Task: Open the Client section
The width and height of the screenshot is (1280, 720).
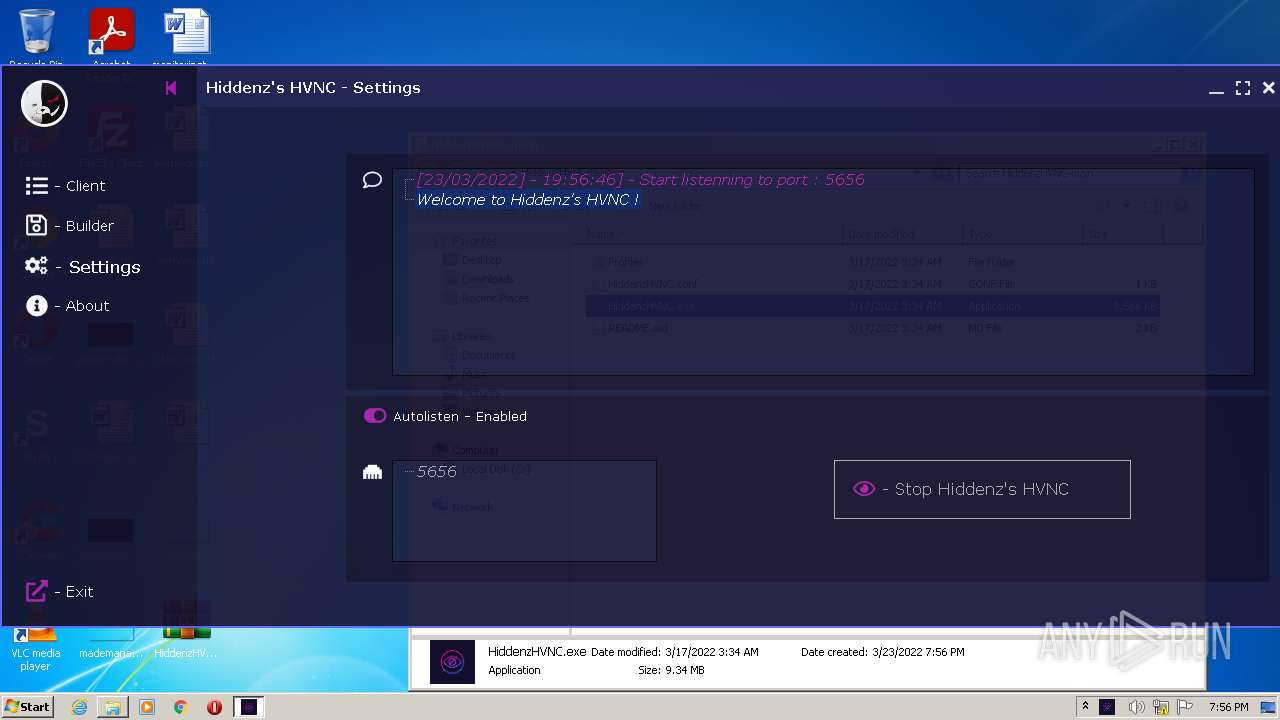Action: pyautogui.click(x=65, y=186)
